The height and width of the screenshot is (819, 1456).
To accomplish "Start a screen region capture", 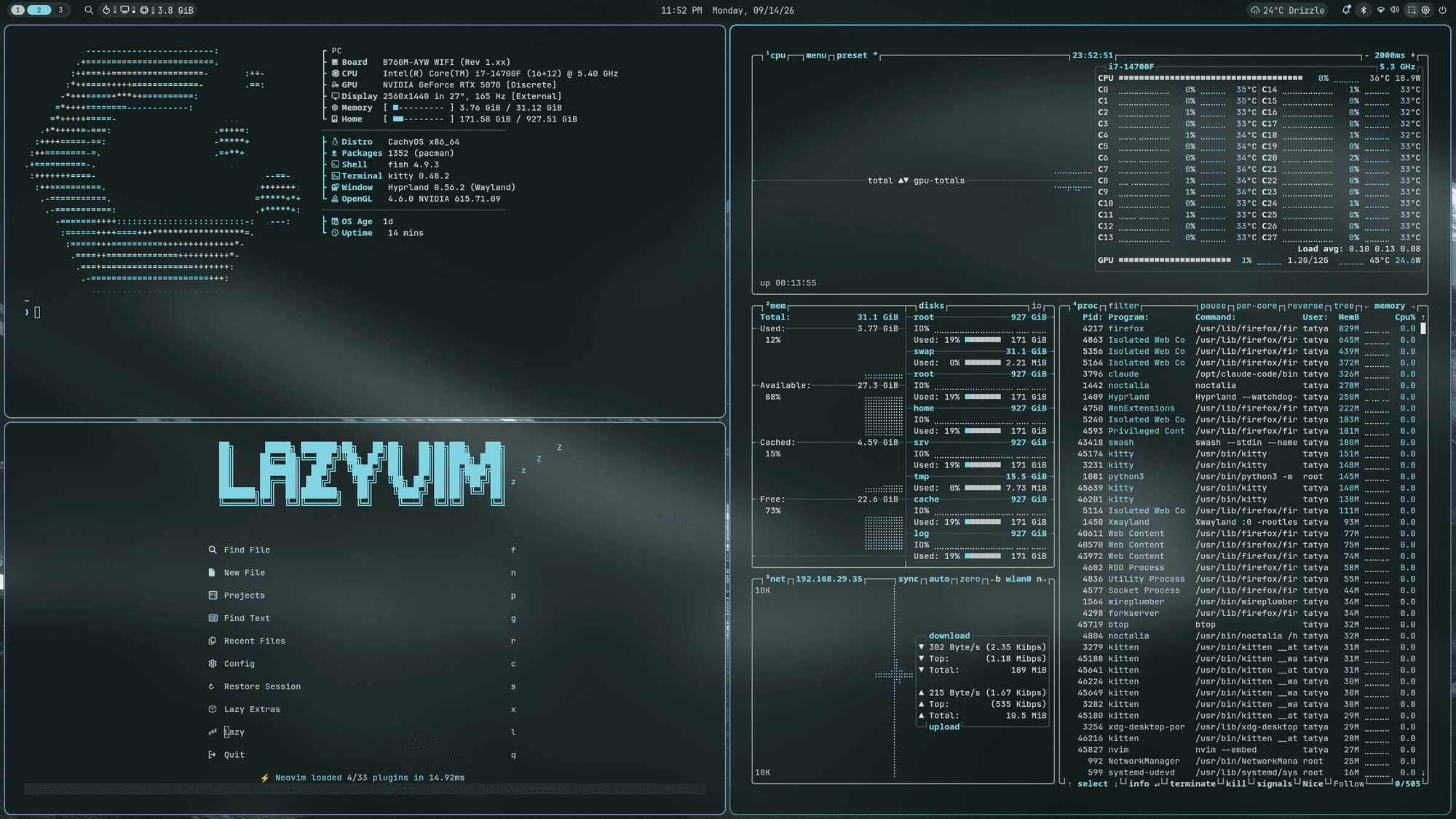I will (1412, 10).
